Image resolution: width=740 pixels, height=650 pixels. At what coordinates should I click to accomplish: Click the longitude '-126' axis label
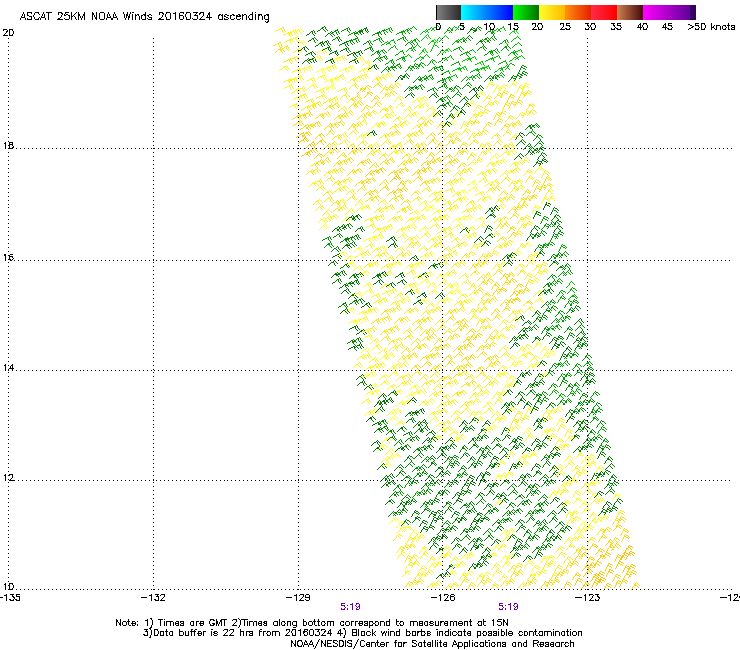(x=443, y=598)
